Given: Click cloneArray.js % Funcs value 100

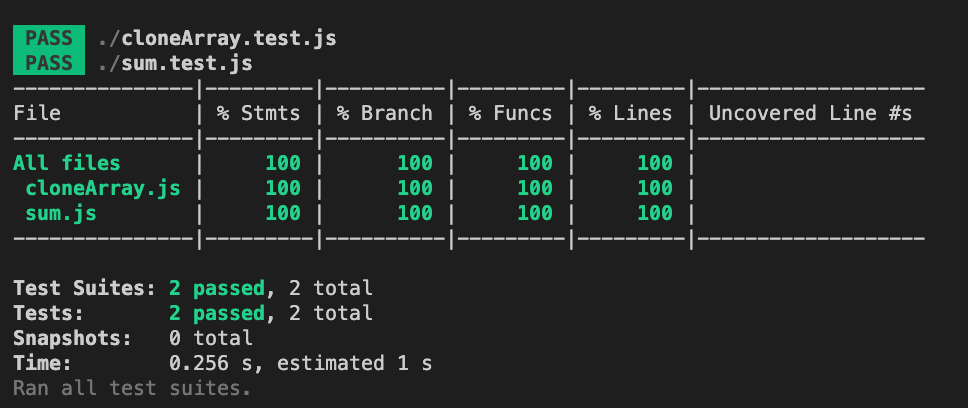Looking at the screenshot, I should point(535,188).
